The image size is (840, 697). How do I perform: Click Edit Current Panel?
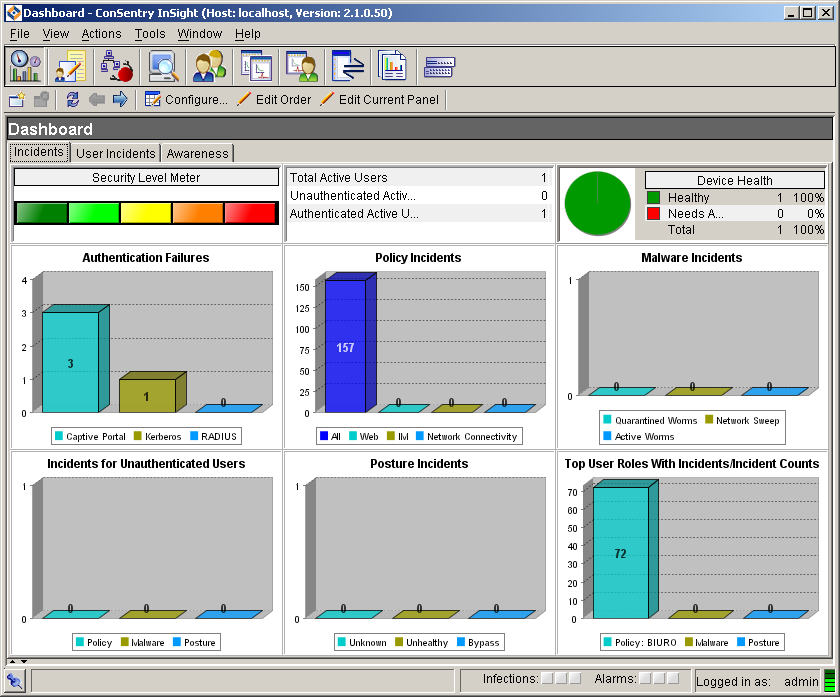point(380,100)
